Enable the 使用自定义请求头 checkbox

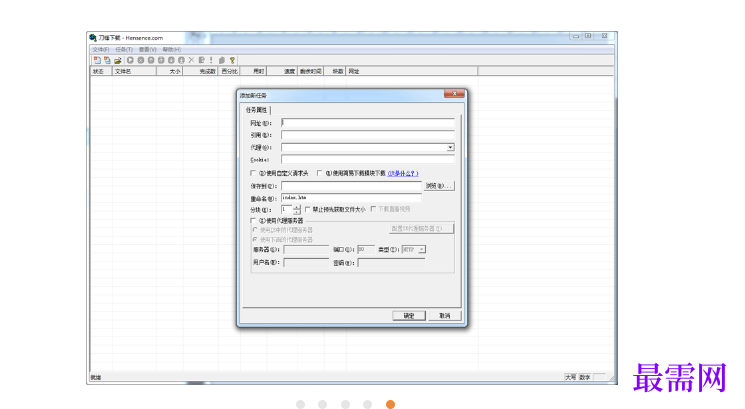(x=253, y=173)
